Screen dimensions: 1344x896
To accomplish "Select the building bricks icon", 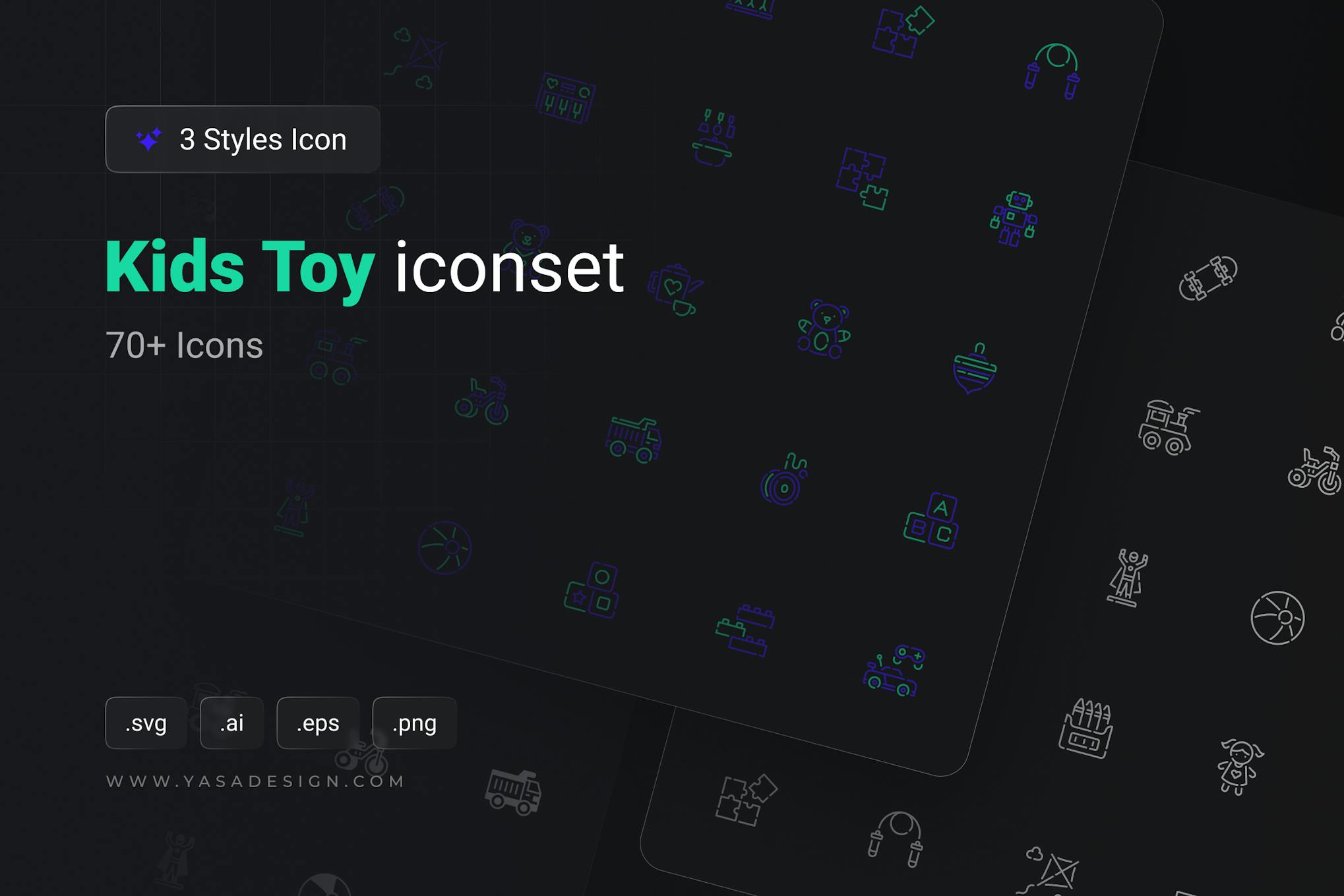I will tap(745, 630).
